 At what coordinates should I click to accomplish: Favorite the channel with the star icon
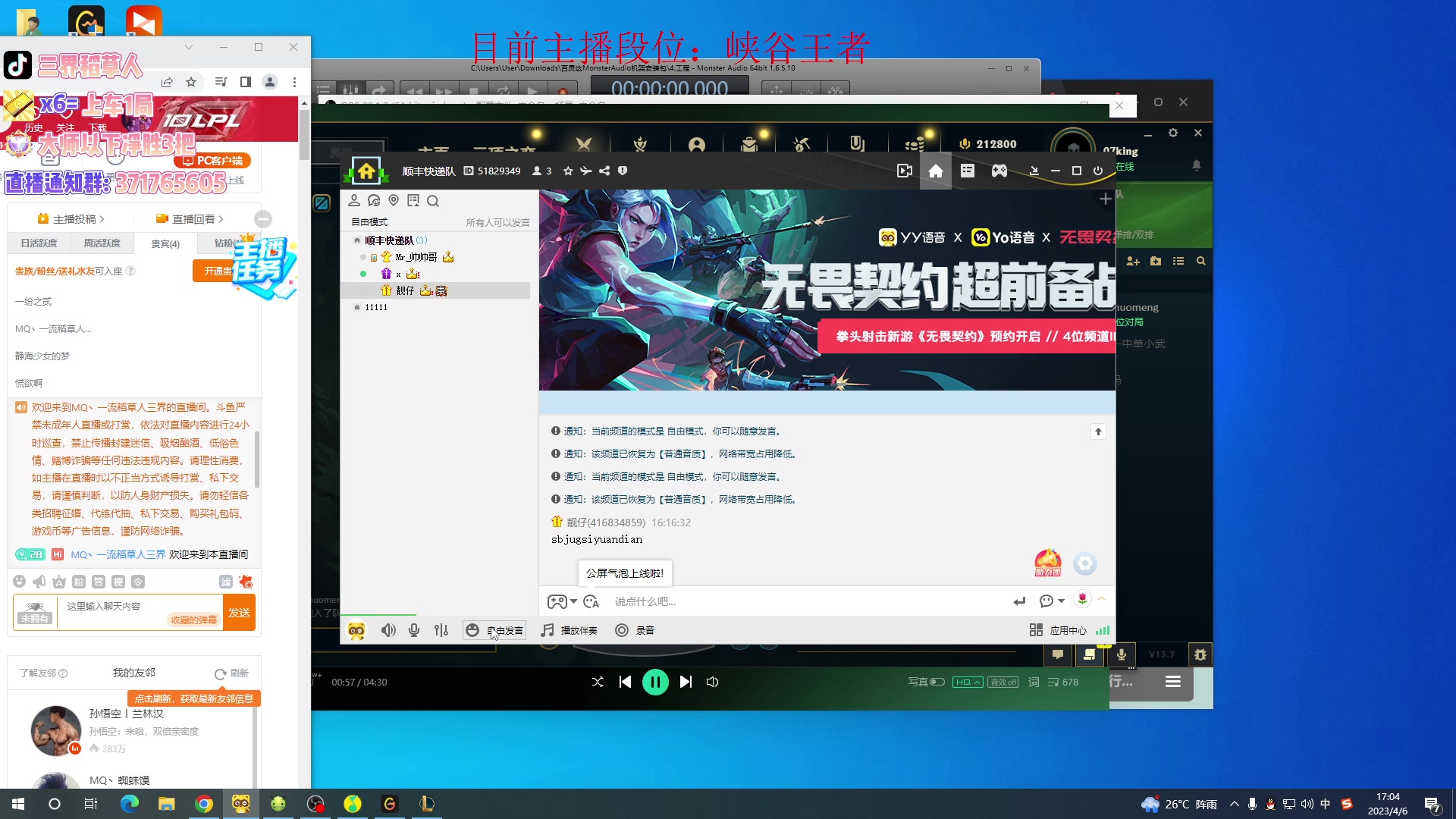coord(568,171)
